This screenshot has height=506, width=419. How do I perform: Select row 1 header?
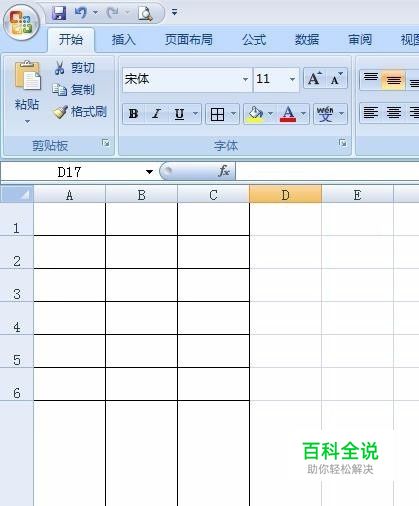coord(17,219)
